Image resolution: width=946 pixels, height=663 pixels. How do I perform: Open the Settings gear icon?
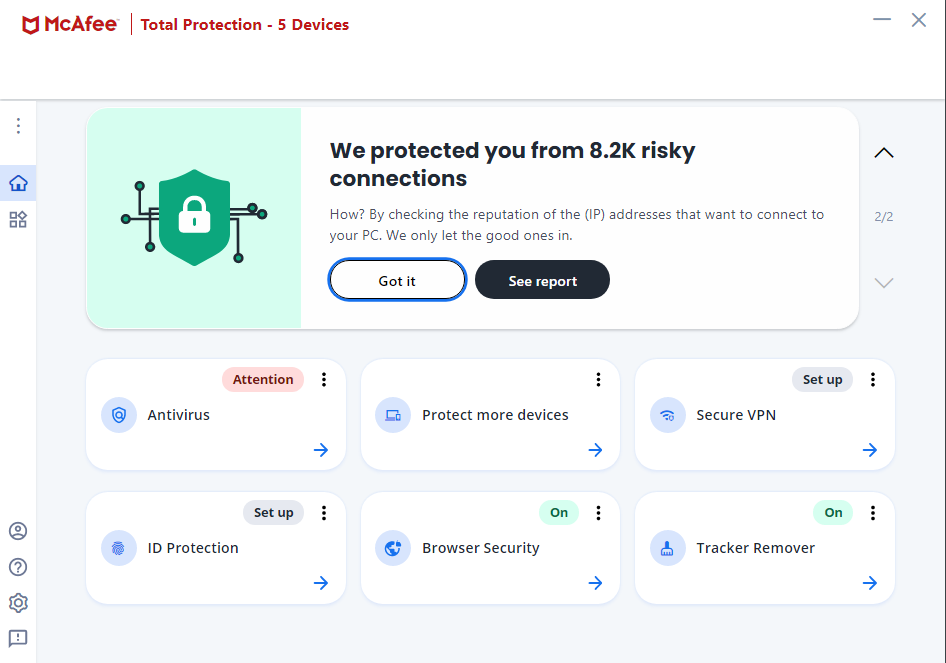point(18,603)
